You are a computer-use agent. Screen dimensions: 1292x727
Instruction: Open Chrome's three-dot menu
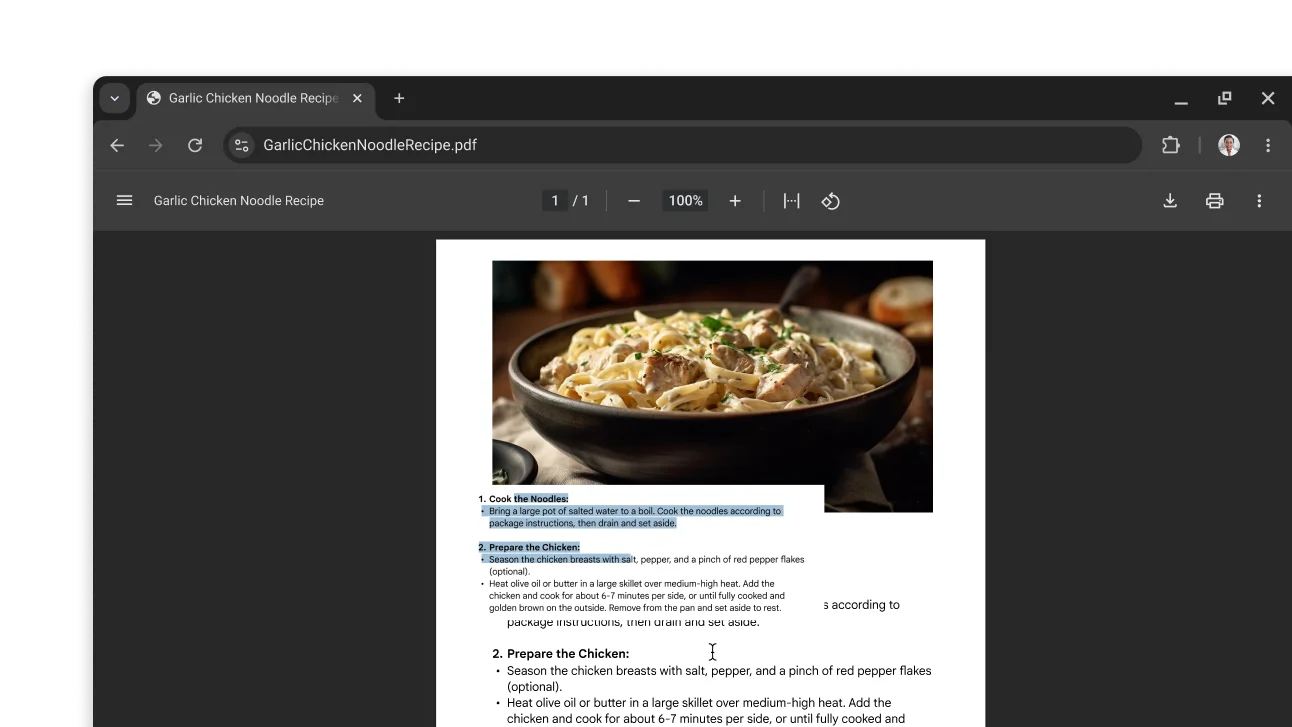coord(1267,145)
